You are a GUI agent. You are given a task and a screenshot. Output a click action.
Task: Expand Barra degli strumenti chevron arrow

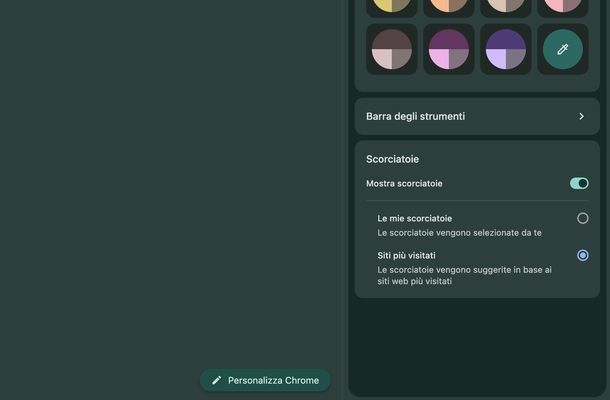581,116
